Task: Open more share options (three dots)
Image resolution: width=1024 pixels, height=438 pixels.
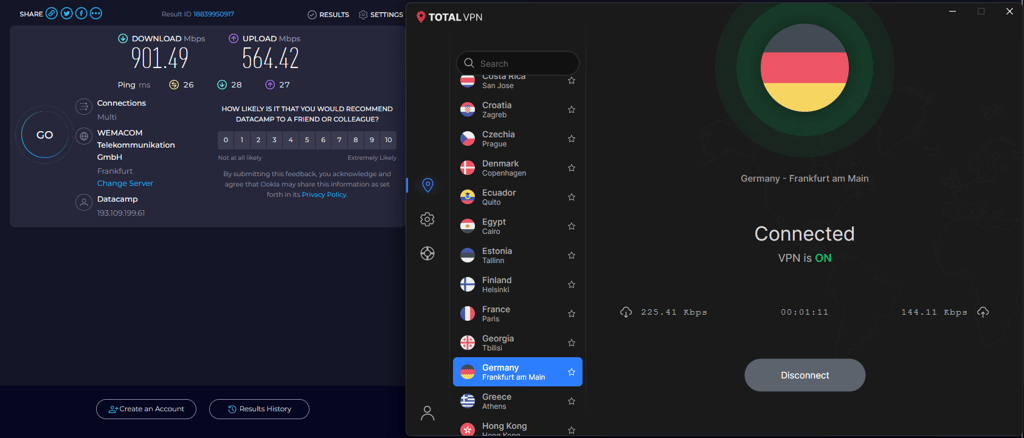Action: pos(96,14)
